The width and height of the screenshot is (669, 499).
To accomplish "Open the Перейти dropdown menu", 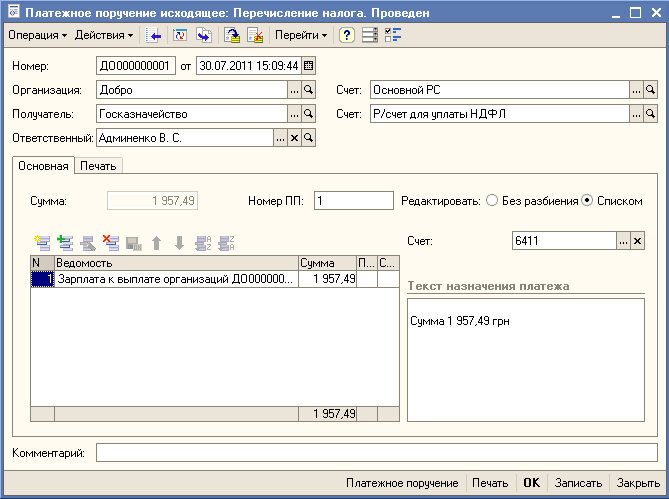I will tap(301, 35).
